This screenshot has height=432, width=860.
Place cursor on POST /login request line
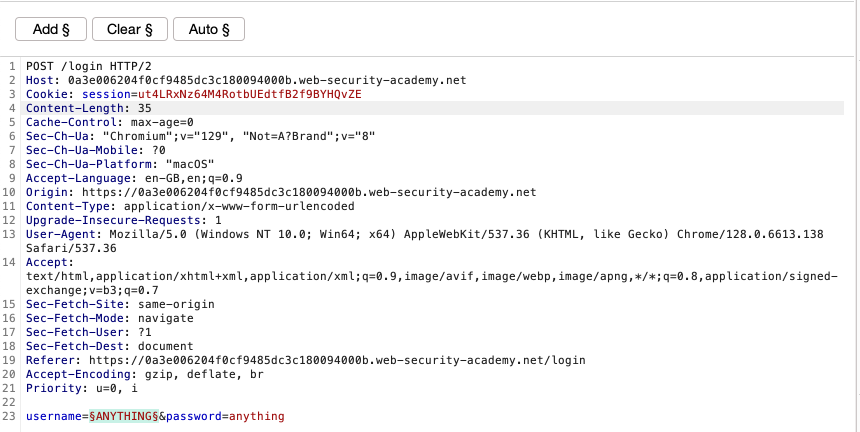[x=88, y=66]
